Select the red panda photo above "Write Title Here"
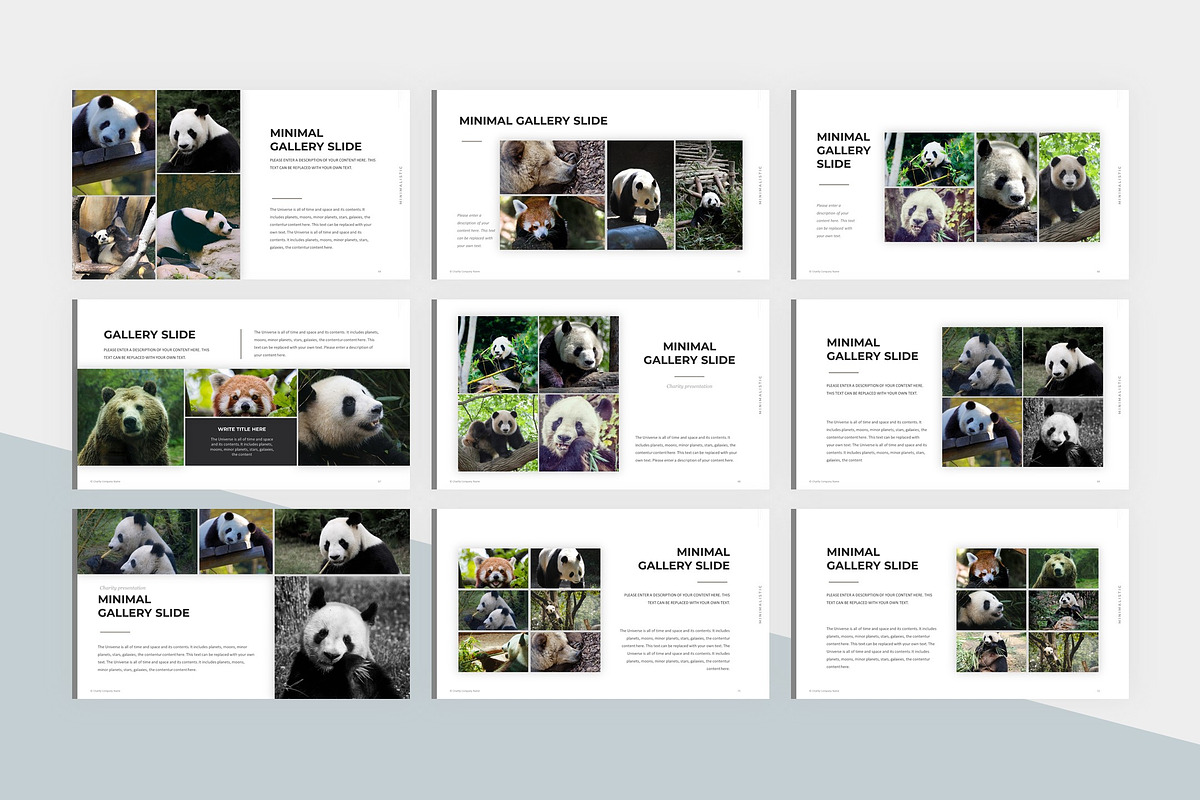 (x=241, y=393)
